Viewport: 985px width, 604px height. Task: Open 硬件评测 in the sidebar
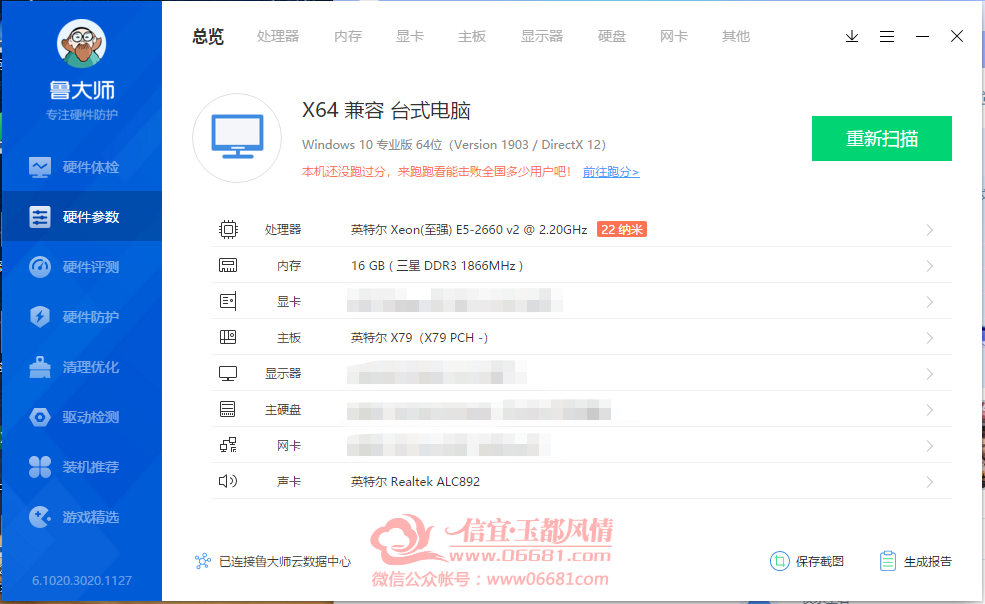(x=82, y=266)
